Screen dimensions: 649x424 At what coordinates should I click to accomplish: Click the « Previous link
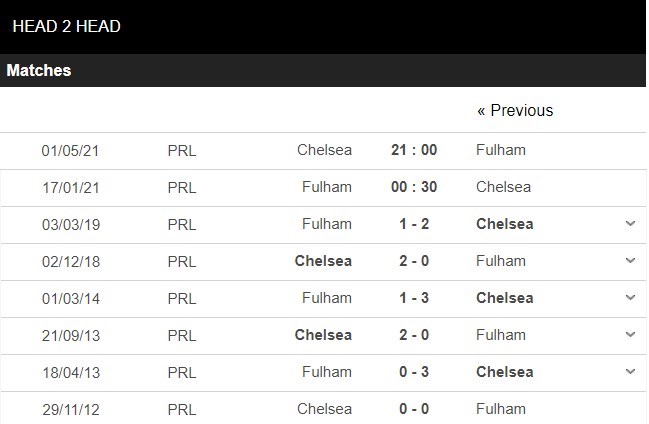(515, 110)
